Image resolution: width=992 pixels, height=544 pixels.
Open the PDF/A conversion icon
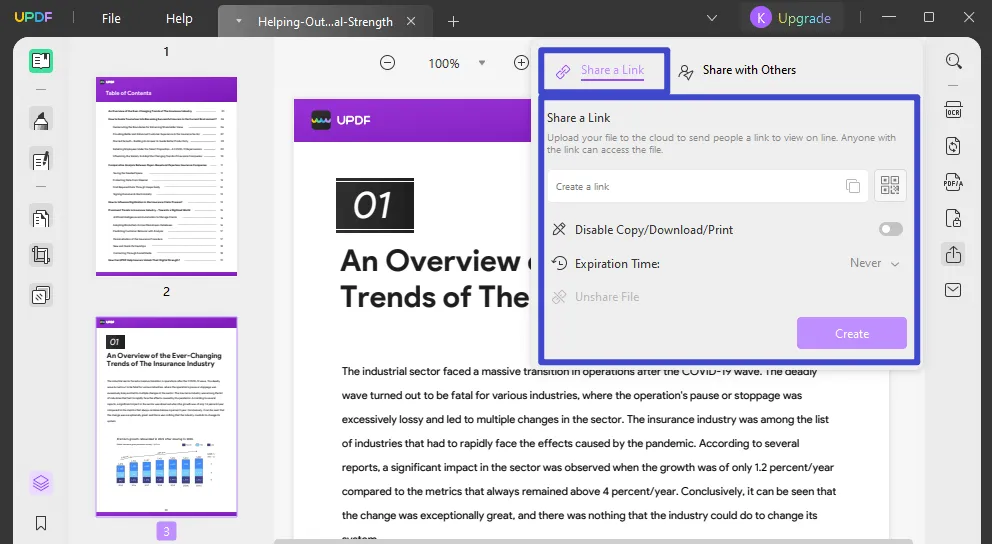953,182
